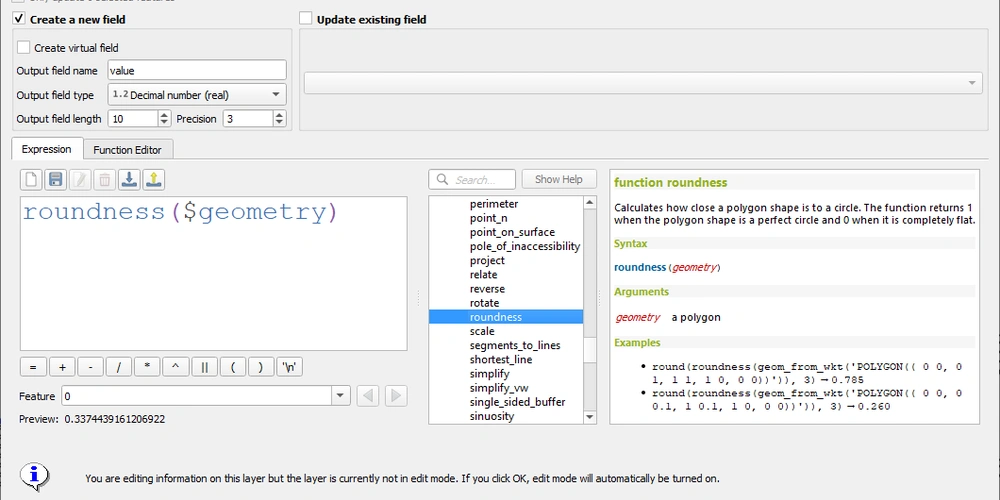The width and height of the screenshot is (1000, 500).
Task: Insert the minus operator
Action: [x=91, y=367]
